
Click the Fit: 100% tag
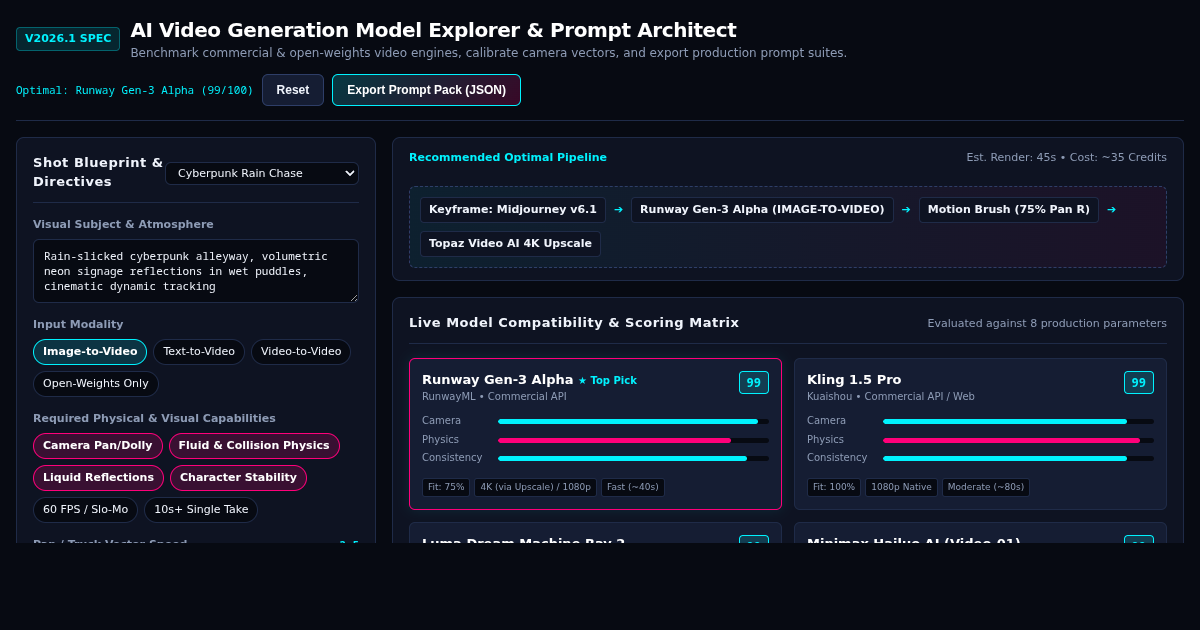[834, 488]
